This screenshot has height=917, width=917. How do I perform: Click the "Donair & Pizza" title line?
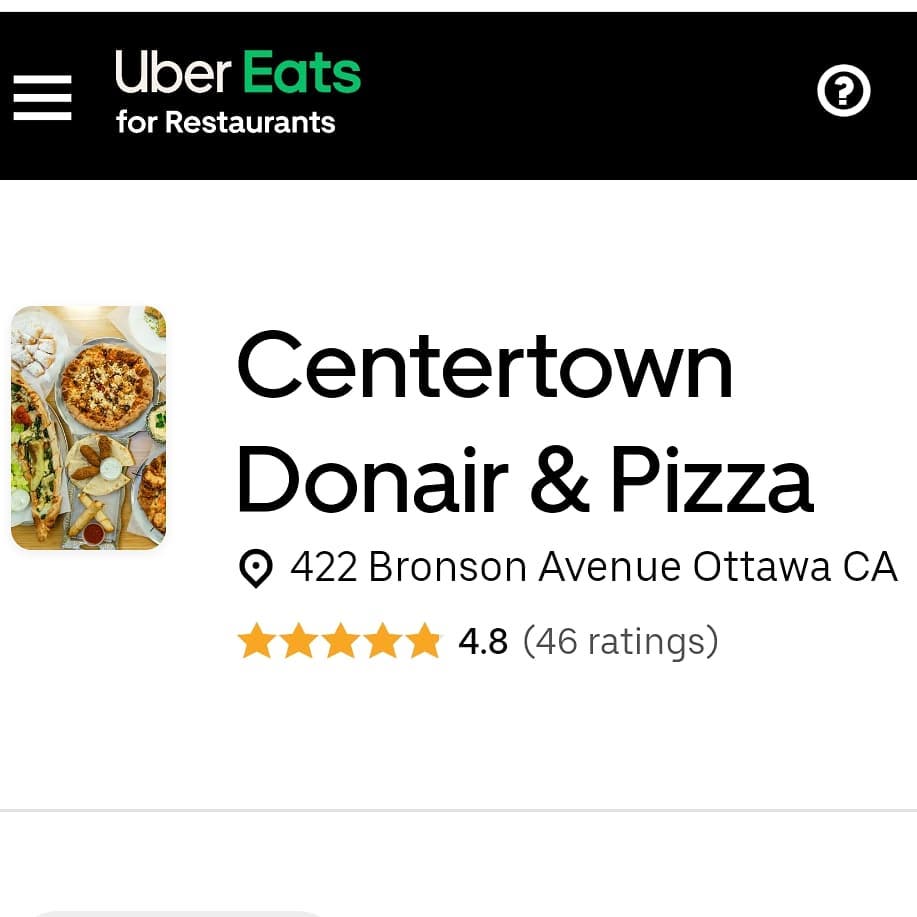(525, 480)
